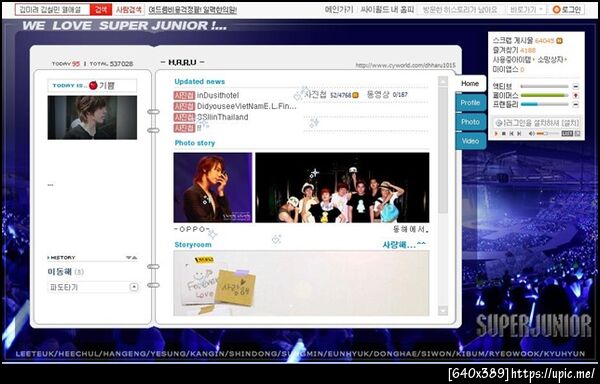The width and height of the screenshot is (600, 384).
Task: Switch to the Photo tab
Action: pos(471,122)
